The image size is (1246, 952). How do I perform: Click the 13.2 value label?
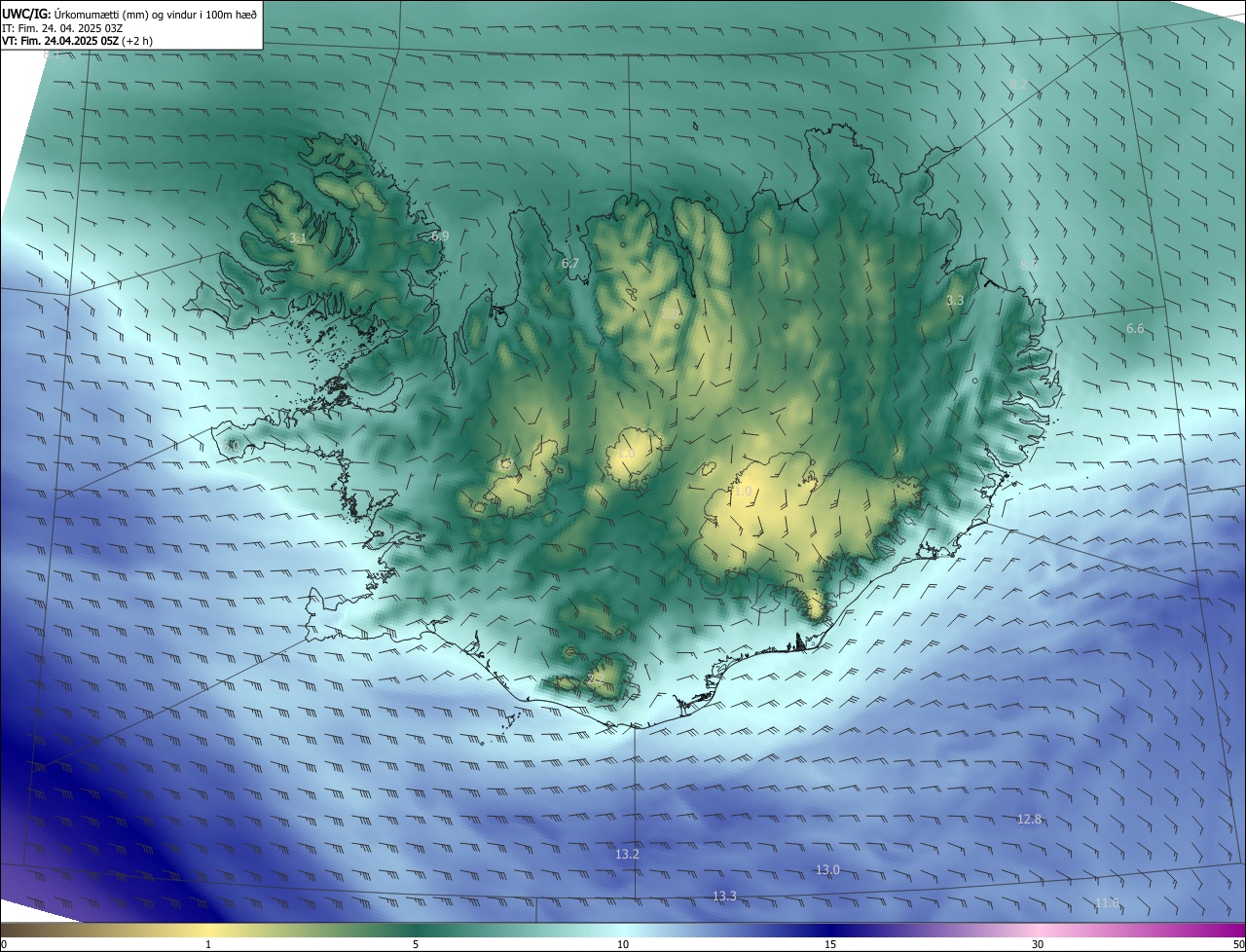628,854
